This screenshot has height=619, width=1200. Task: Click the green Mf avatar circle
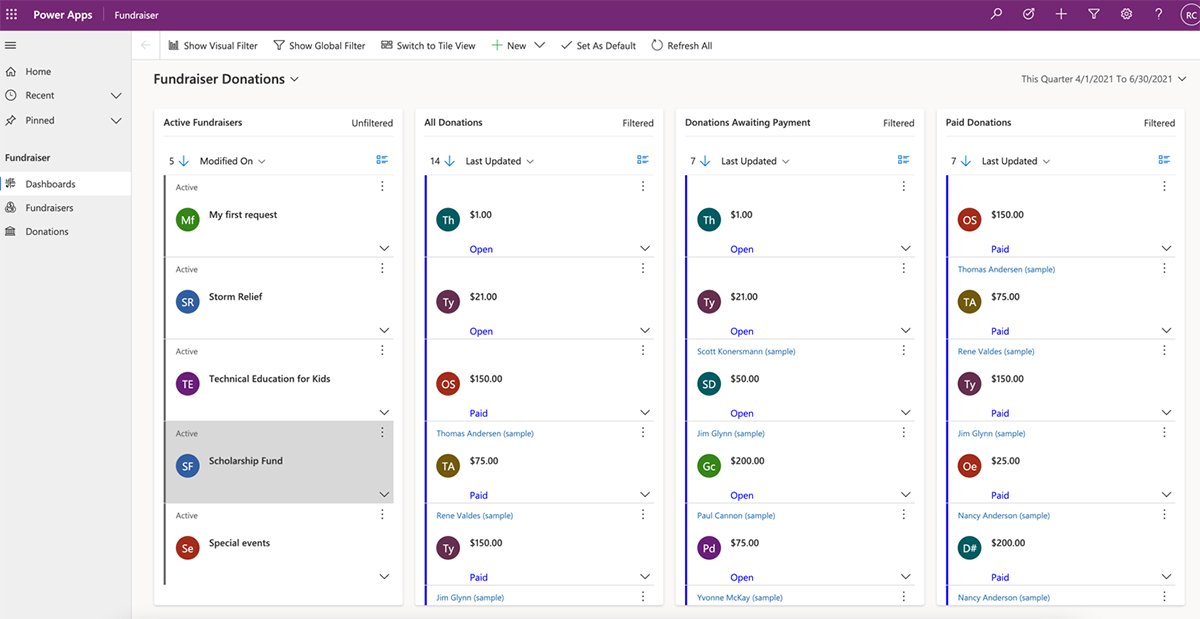coord(187,220)
